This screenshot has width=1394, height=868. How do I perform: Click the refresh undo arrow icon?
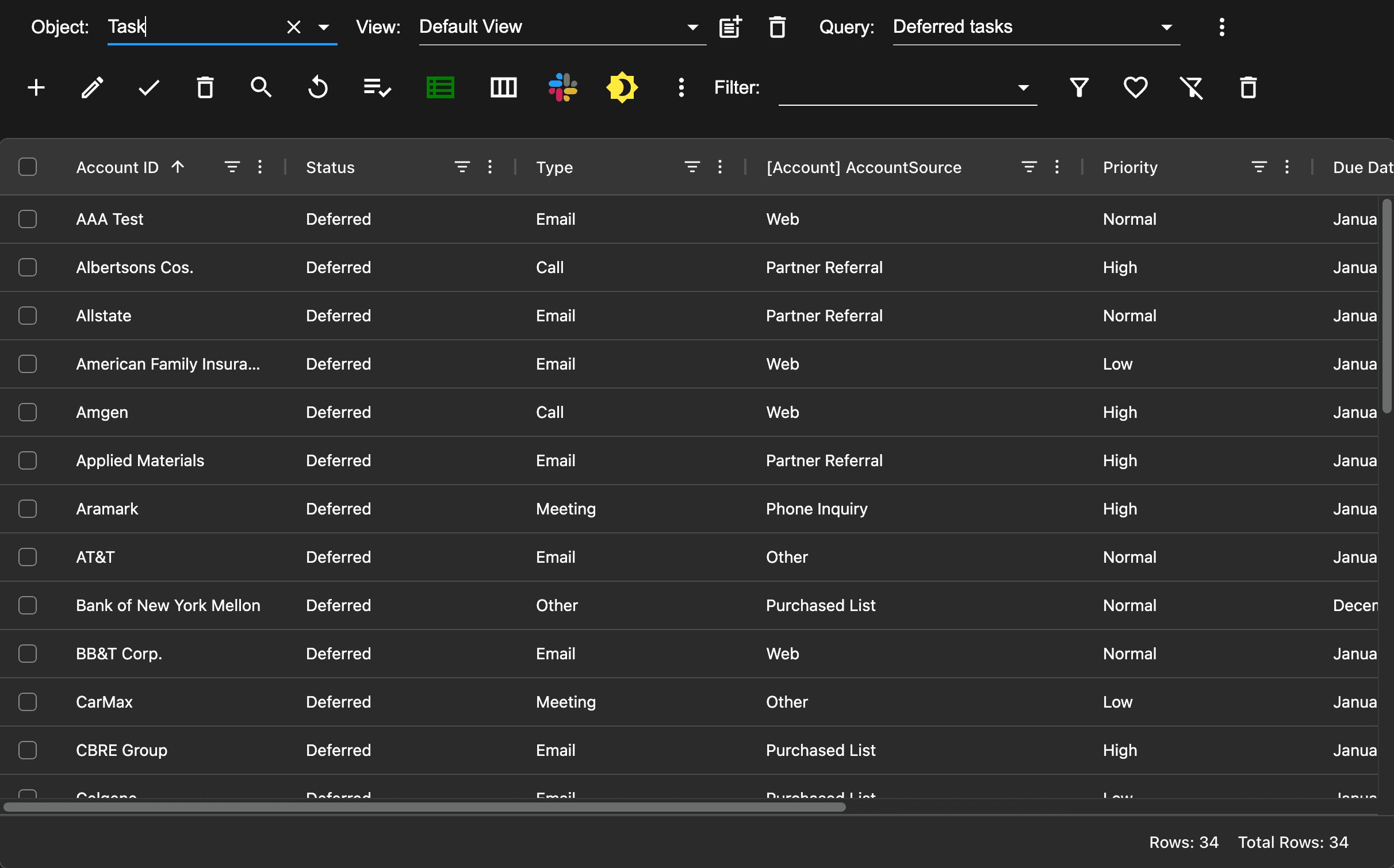tap(318, 88)
